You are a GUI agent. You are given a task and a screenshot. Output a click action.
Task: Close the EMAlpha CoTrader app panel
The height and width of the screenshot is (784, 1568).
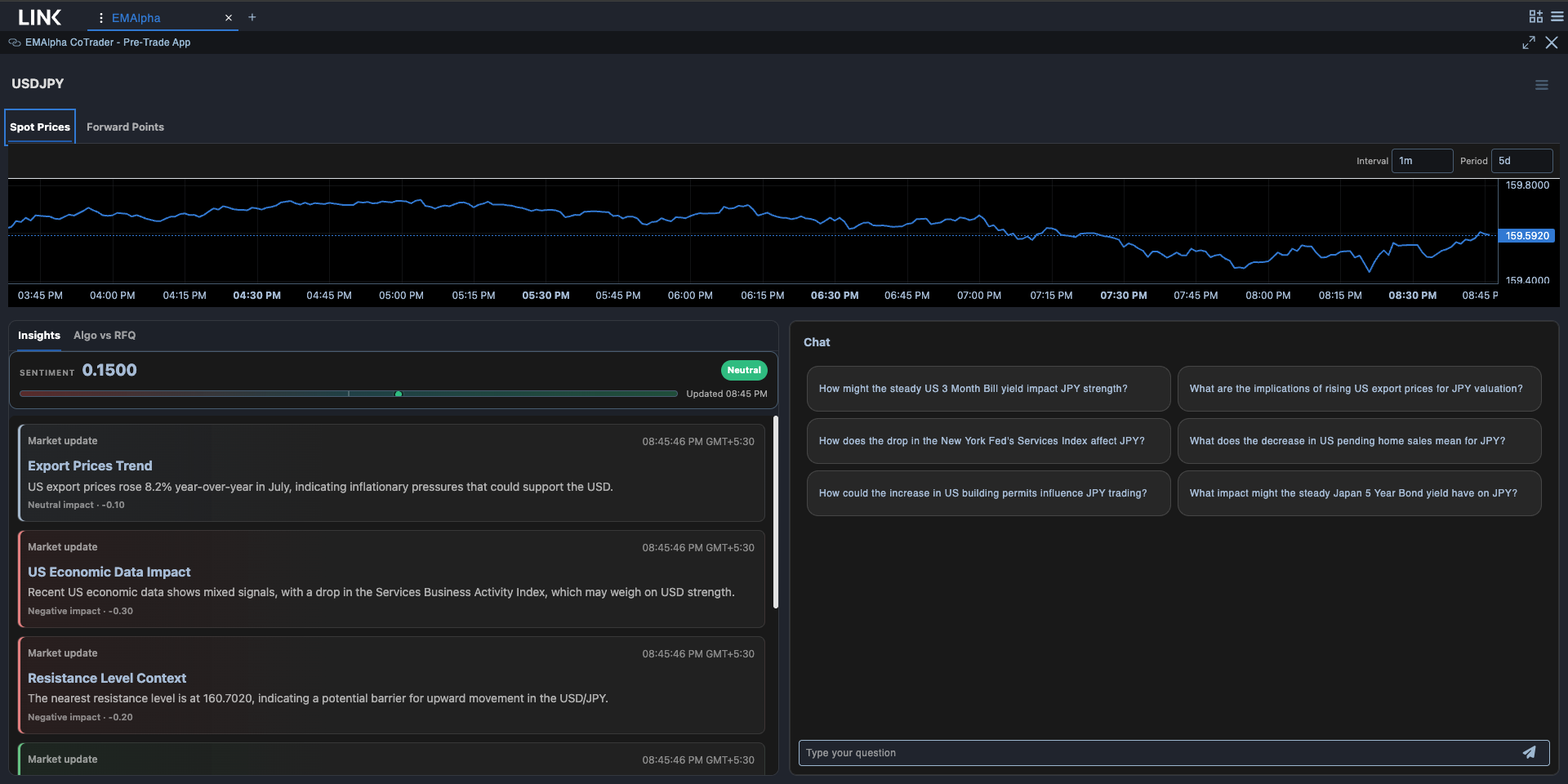pyautogui.click(x=1552, y=42)
